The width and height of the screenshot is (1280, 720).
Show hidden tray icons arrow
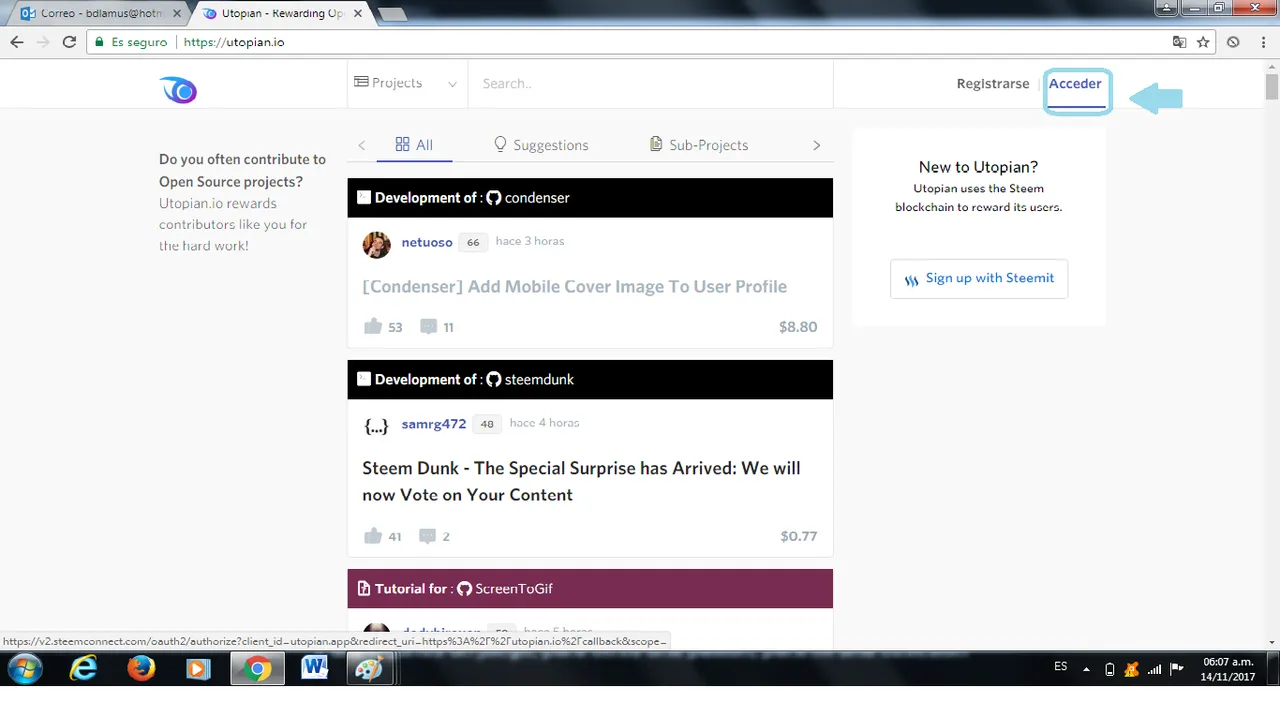pos(1087,669)
